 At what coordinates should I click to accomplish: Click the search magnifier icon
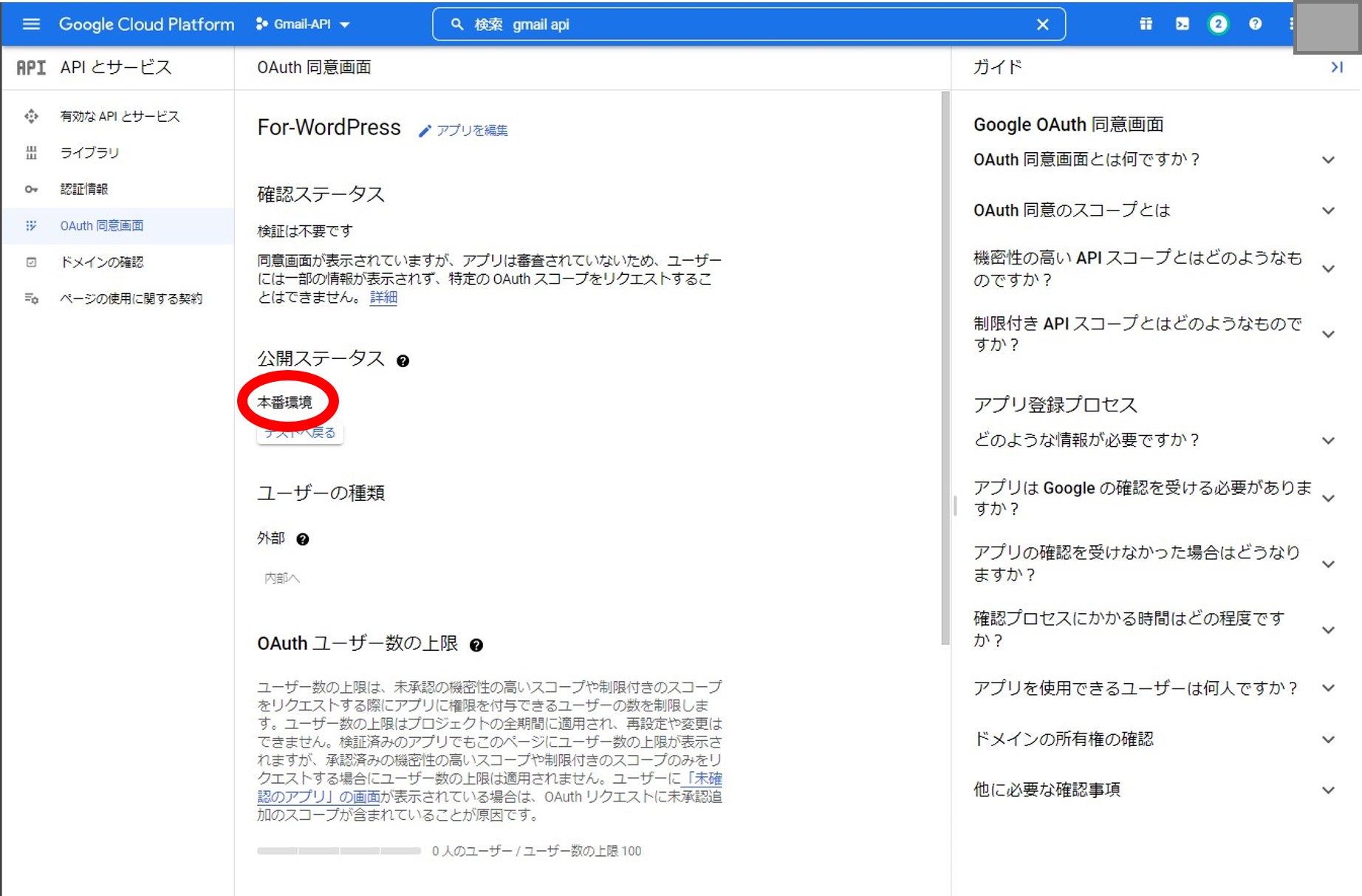(457, 24)
